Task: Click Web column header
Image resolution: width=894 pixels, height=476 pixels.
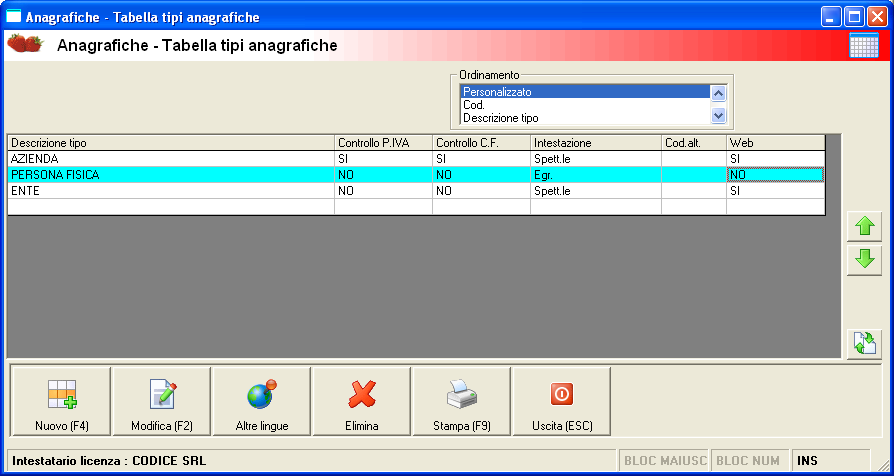Action: click(776, 143)
